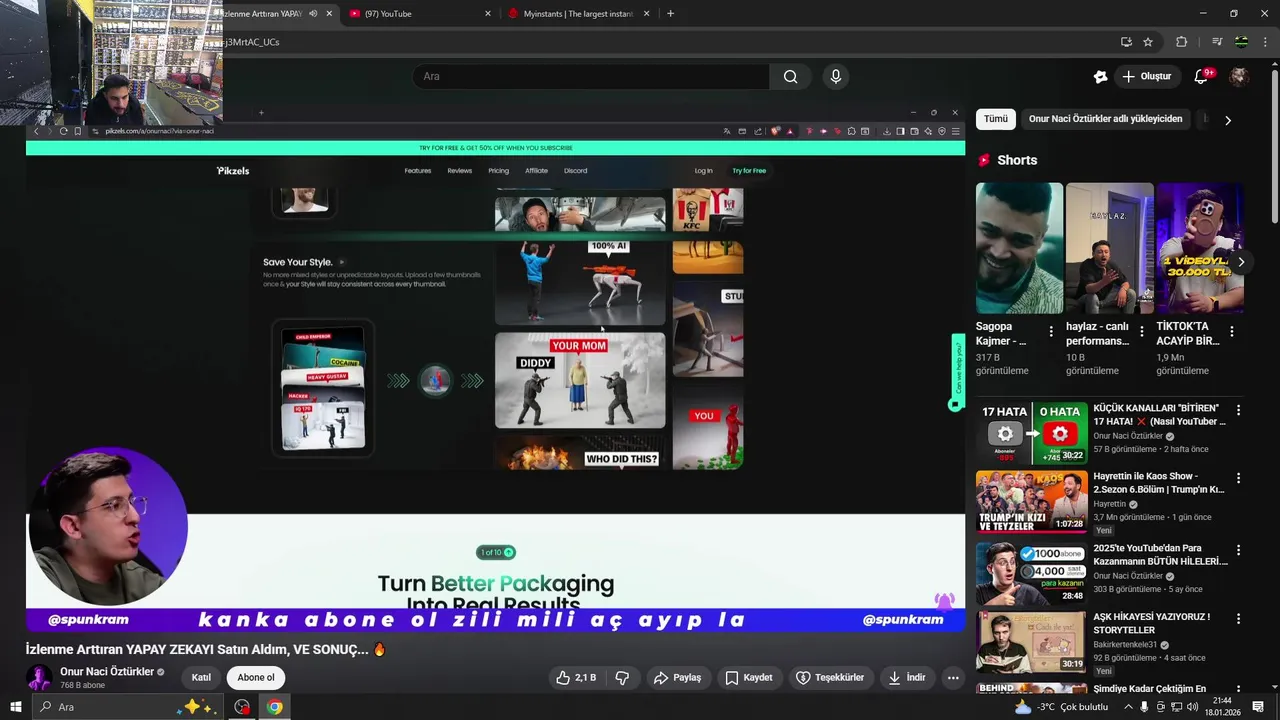The height and width of the screenshot is (720, 1280).
Task: Open YouTube notifications bell
Action: (1202, 76)
